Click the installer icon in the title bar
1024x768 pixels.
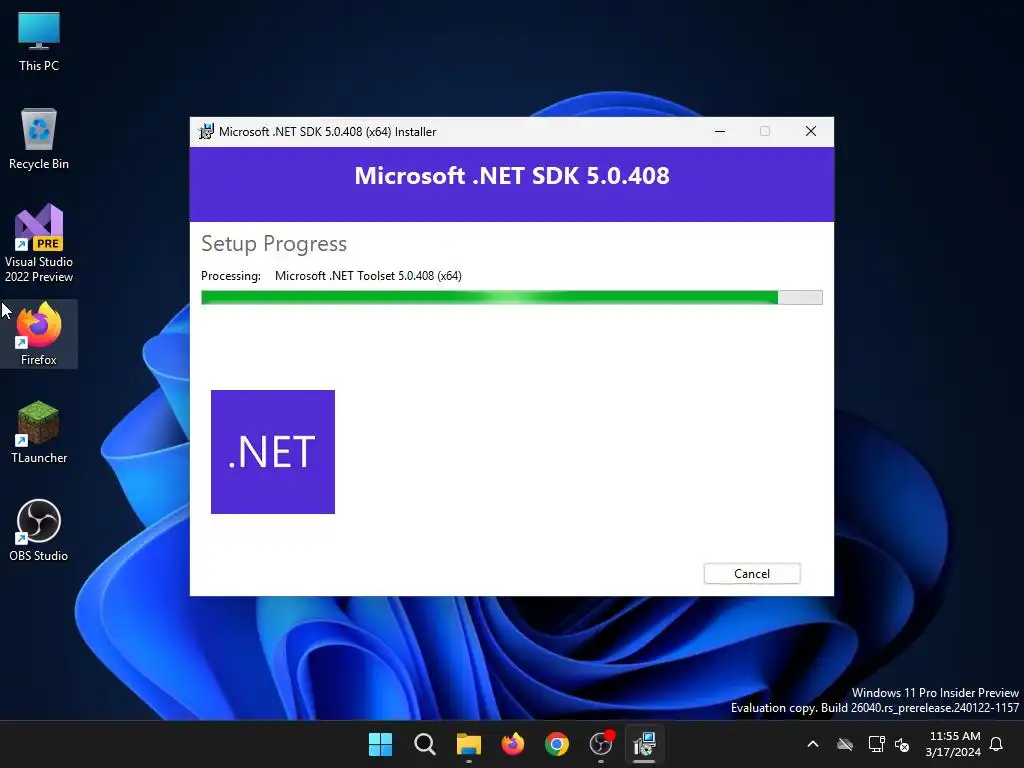(206, 131)
